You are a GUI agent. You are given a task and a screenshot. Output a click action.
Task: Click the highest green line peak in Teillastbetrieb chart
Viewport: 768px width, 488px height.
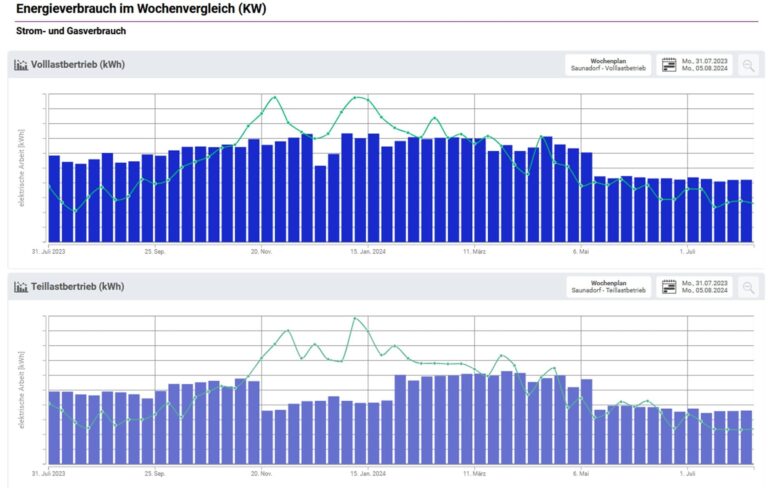(355, 318)
